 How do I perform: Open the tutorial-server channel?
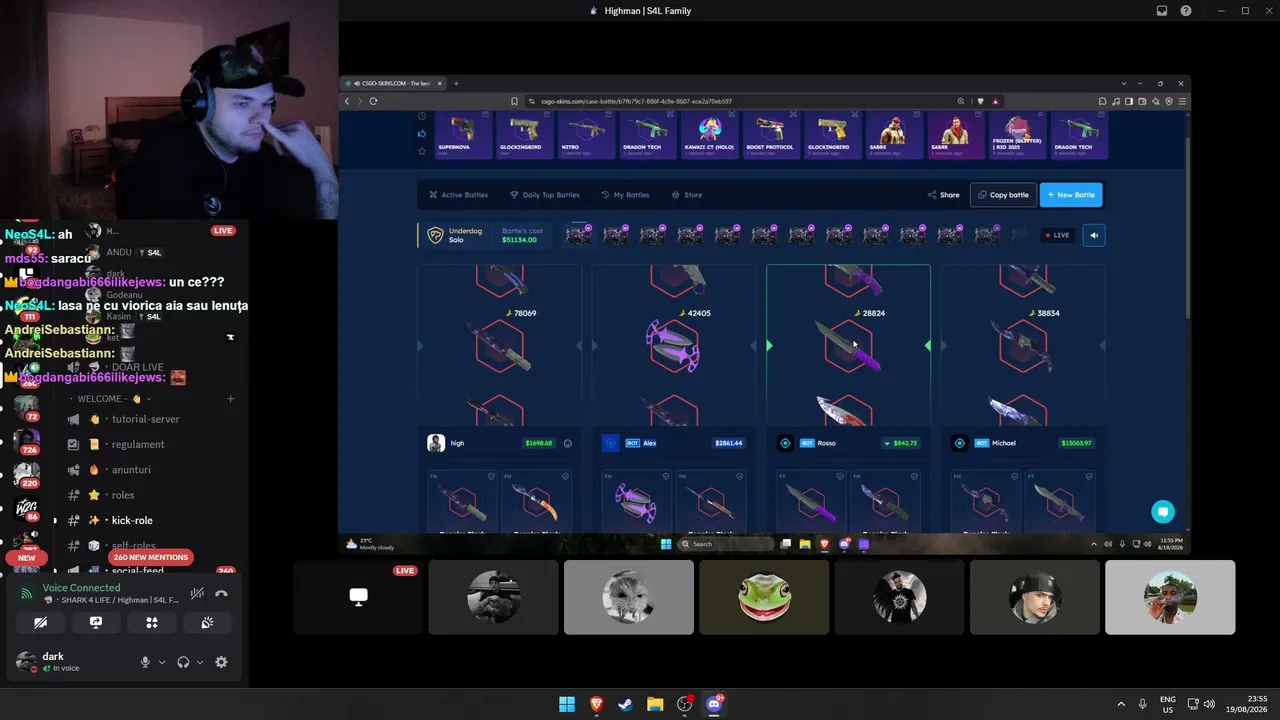(146, 419)
